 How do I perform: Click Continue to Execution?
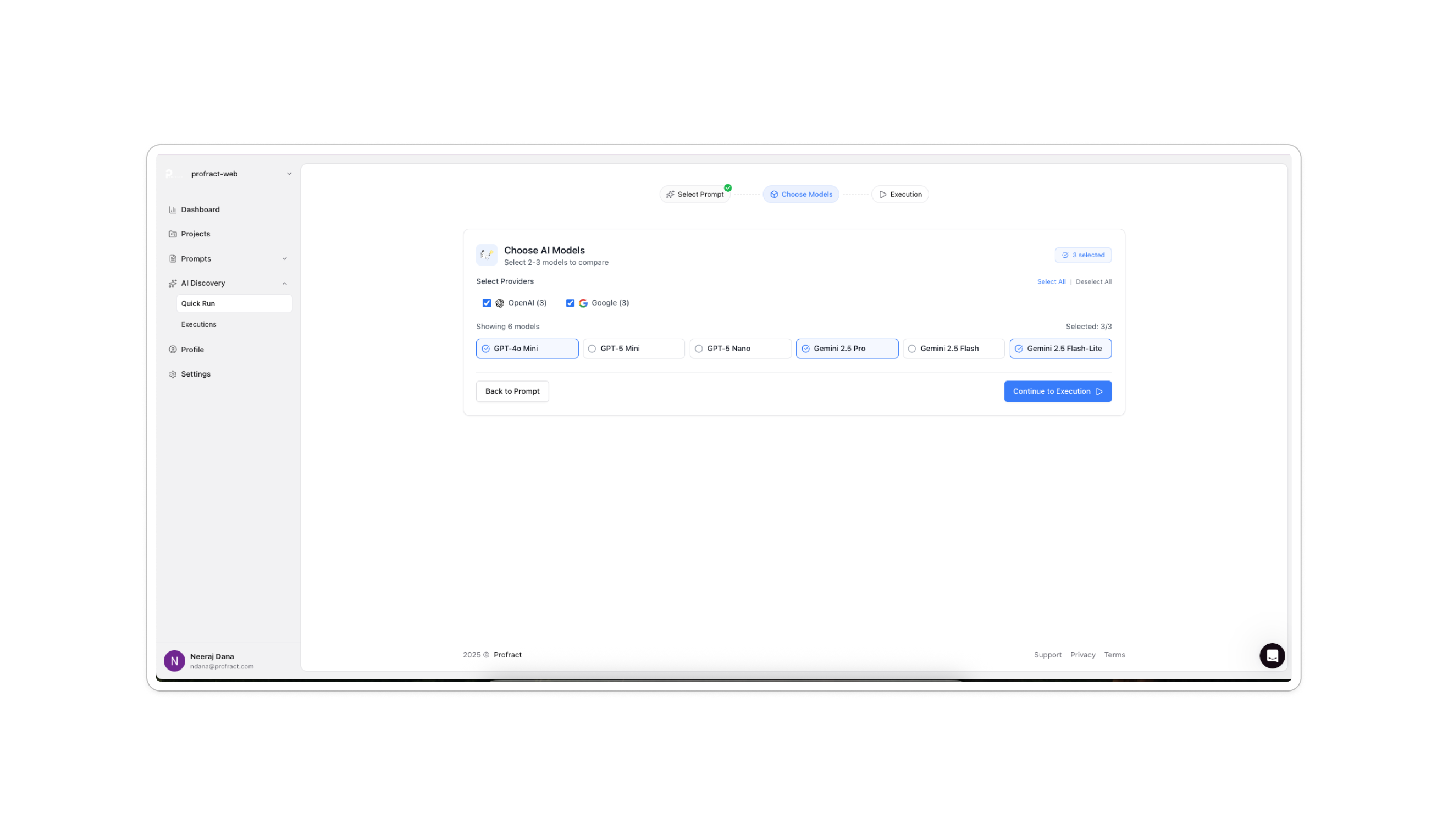[x=1057, y=391]
